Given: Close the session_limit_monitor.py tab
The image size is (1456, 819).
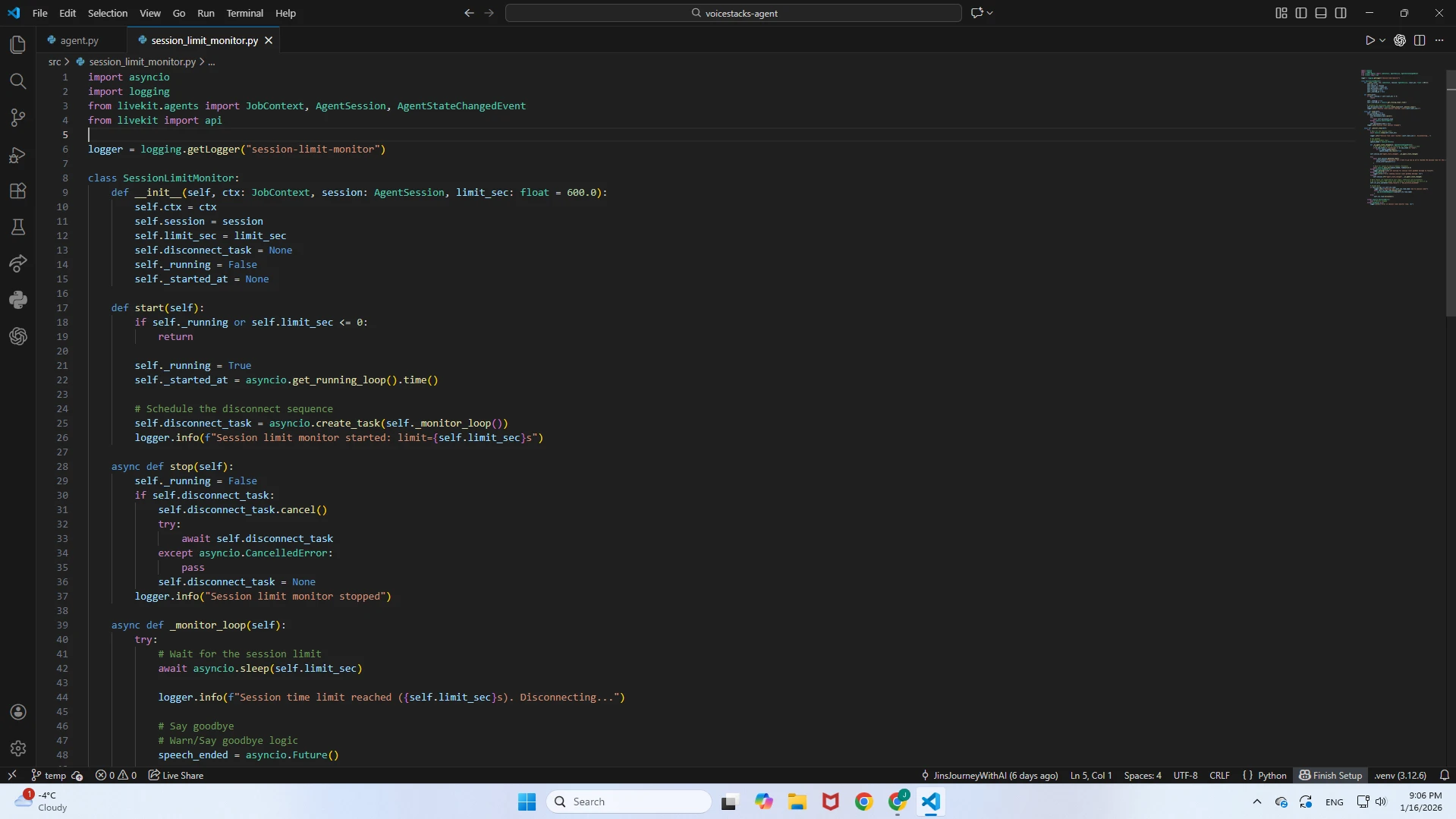Looking at the screenshot, I should pos(269,40).
